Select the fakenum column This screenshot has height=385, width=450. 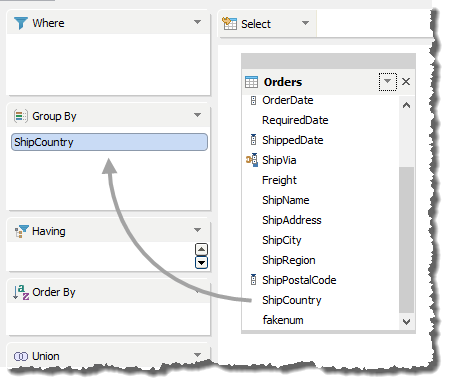pos(283,320)
